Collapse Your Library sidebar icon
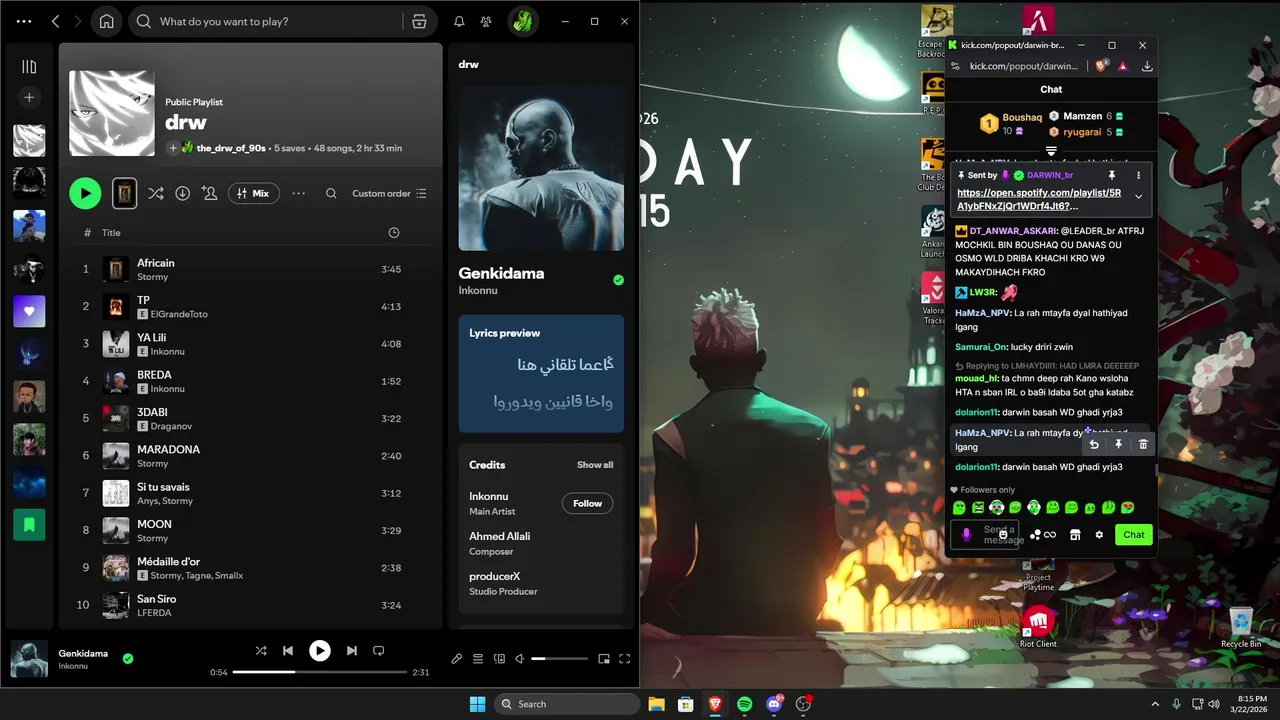 coord(29,67)
